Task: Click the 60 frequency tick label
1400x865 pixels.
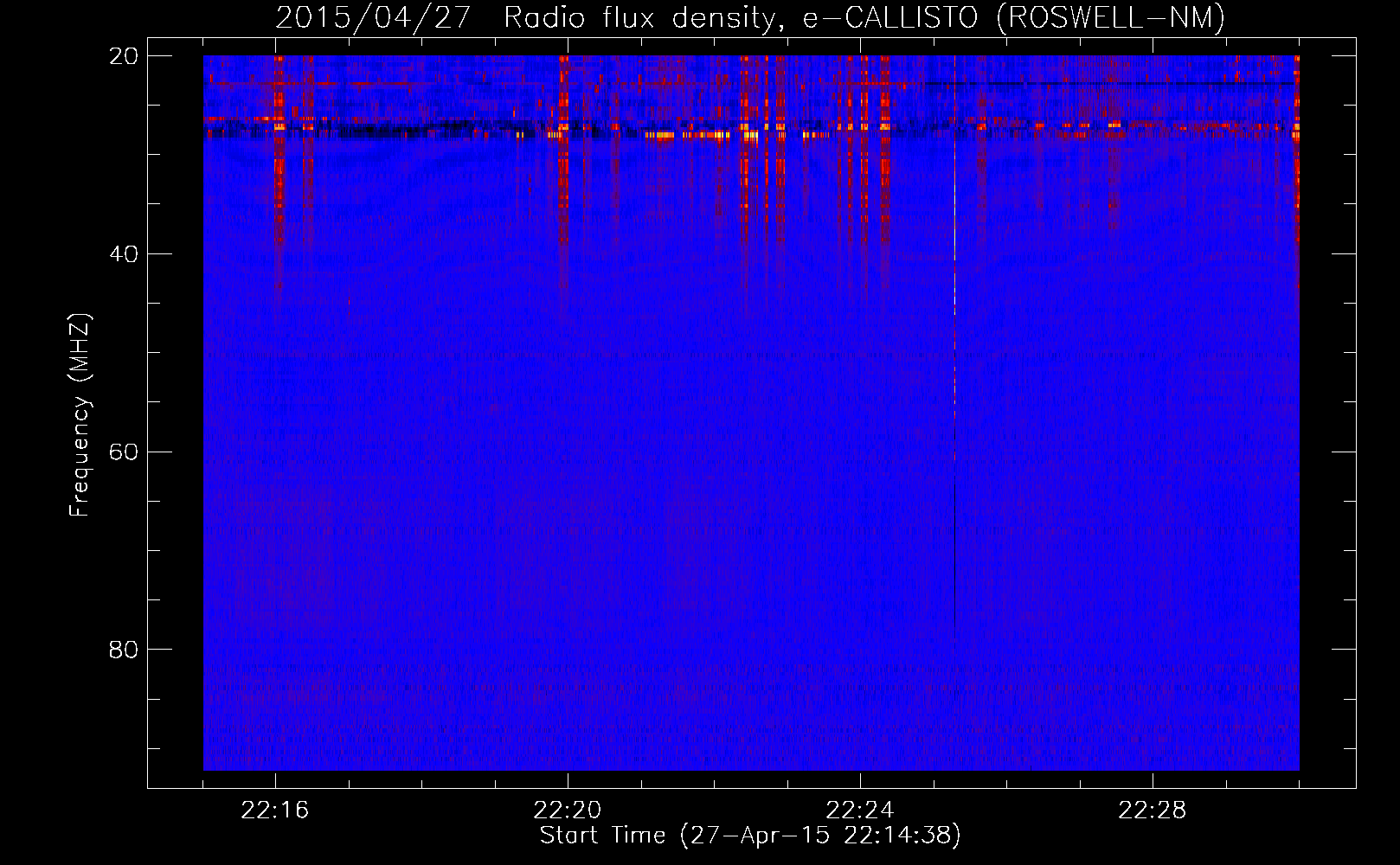Action: pyautogui.click(x=124, y=452)
